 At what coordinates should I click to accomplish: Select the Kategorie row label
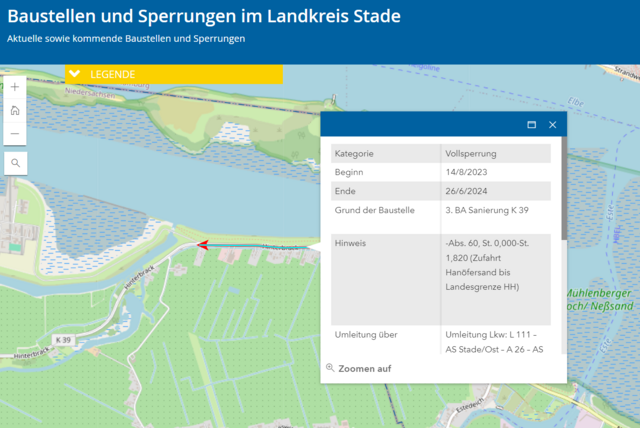[x=354, y=154]
